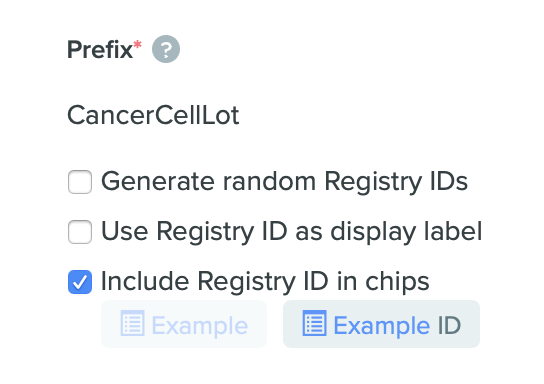544x384 pixels.
Task: Place cursor at end of CancerCellLot text
Action: tap(240, 116)
